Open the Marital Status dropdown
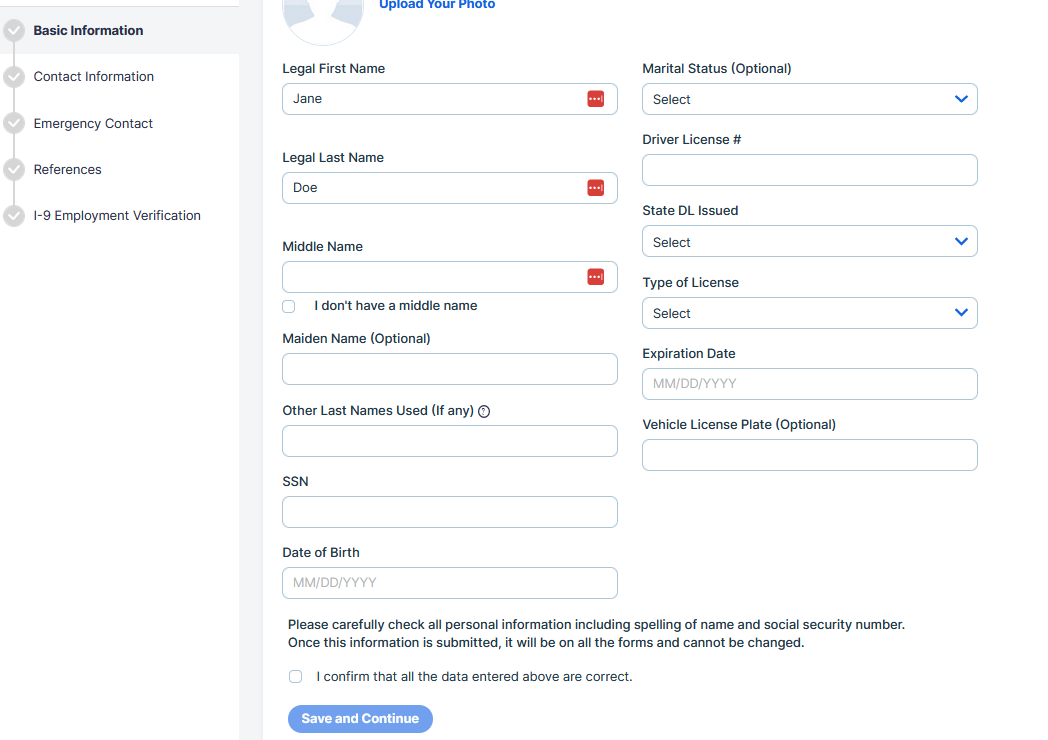Image resolution: width=1048 pixels, height=740 pixels. coord(809,99)
